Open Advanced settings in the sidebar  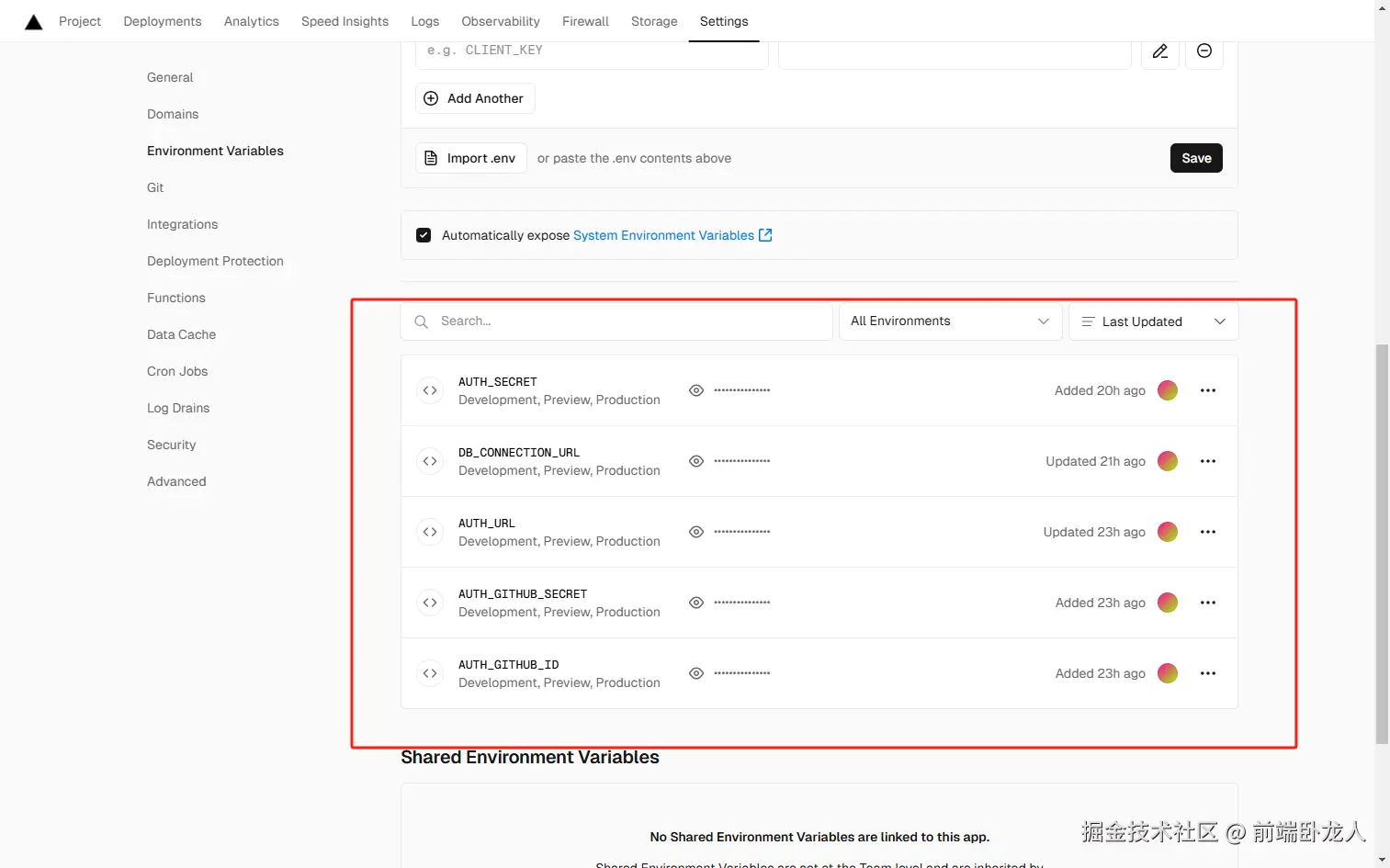pyautogui.click(x=176, y=481)
